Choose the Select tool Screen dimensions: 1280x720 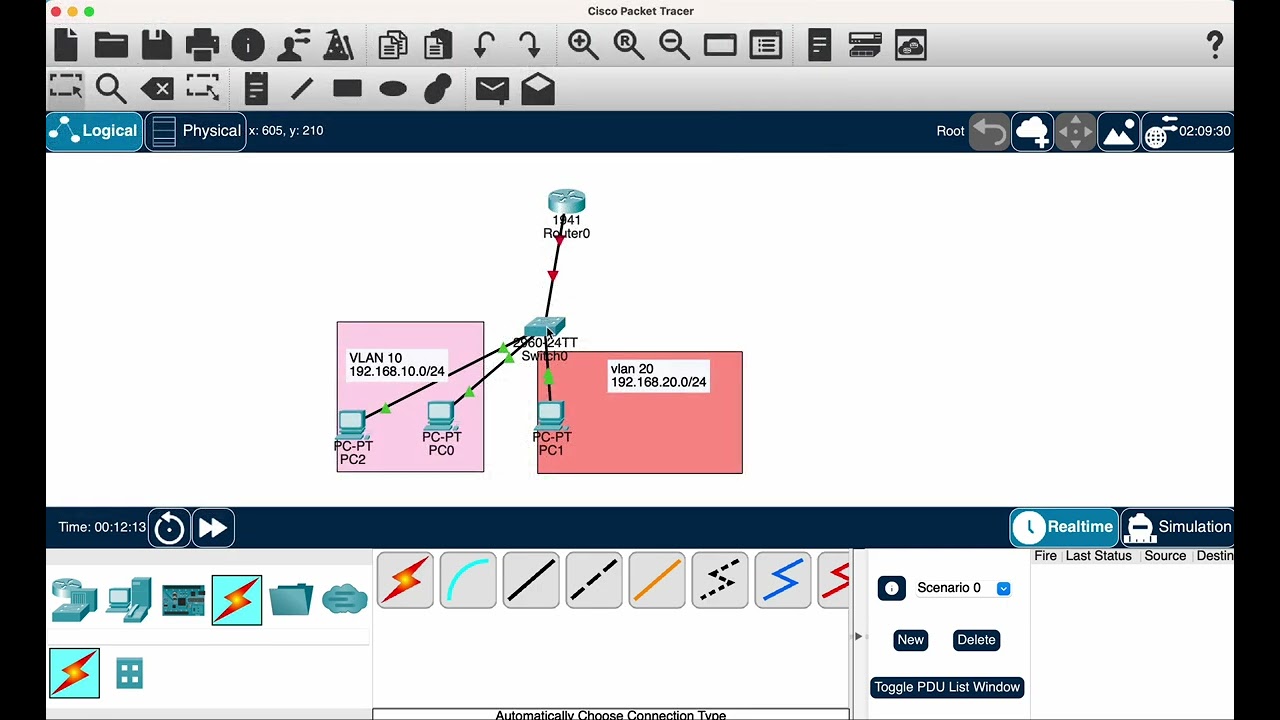click(66, 88)
